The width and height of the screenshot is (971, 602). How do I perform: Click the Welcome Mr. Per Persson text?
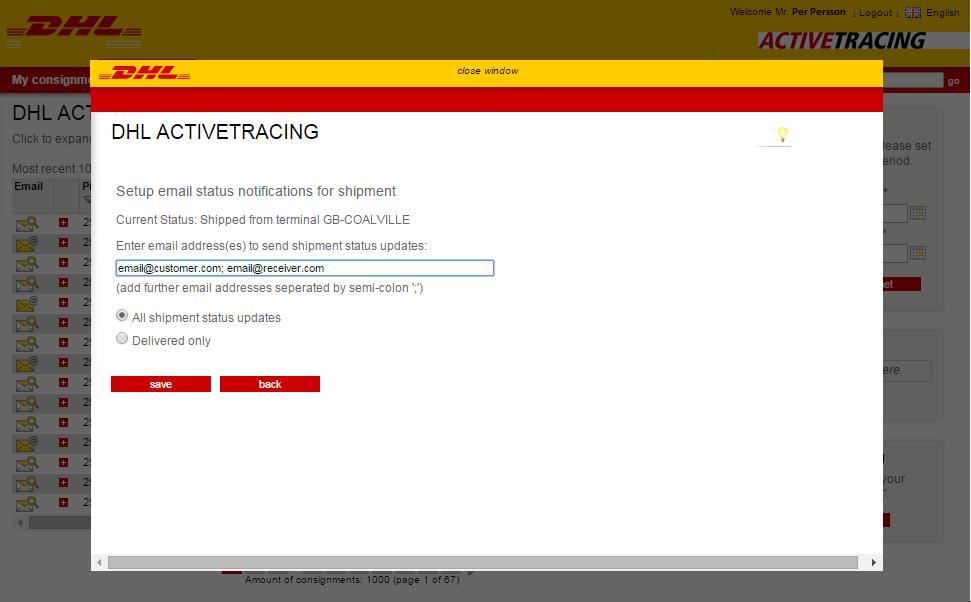(788, 12)
